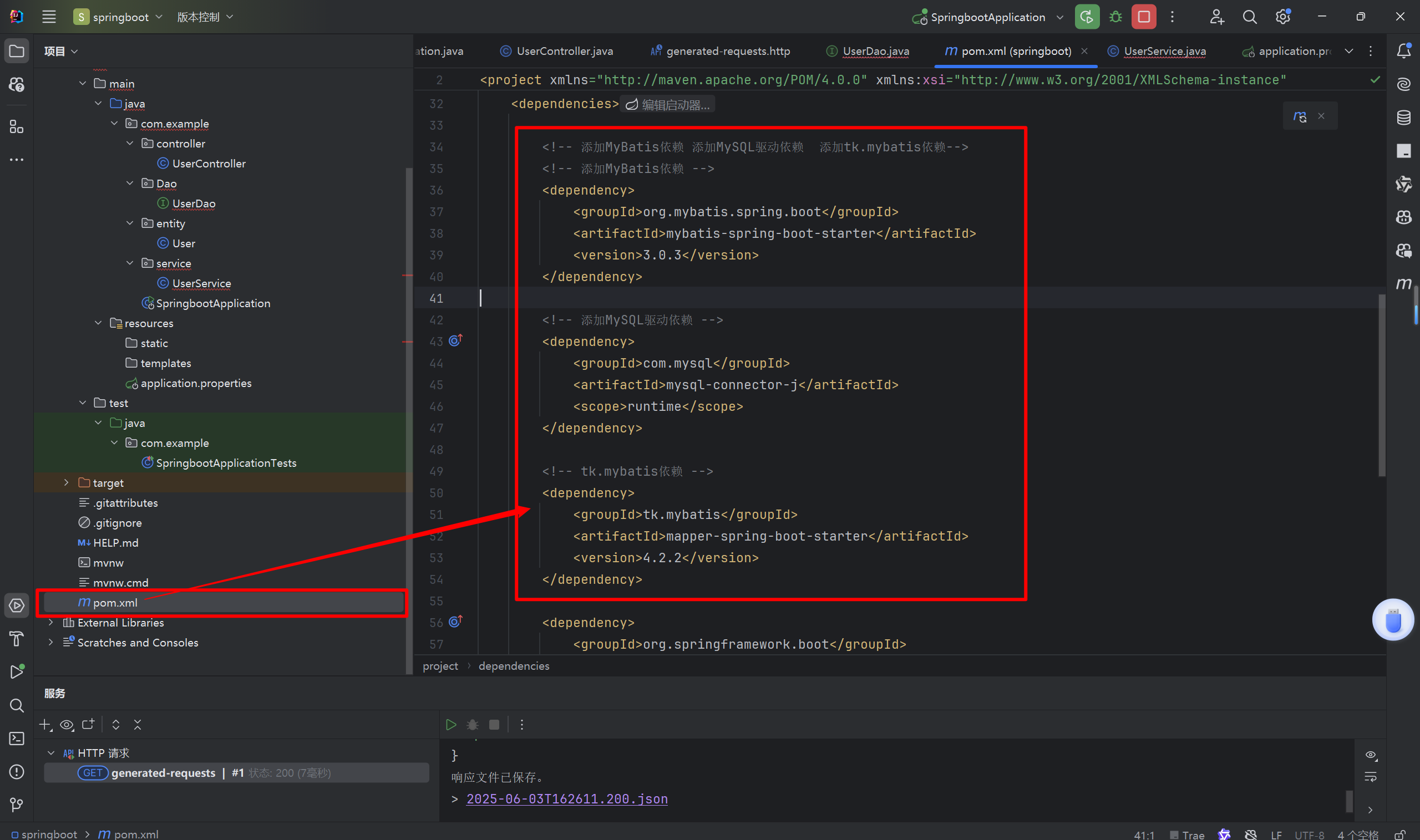This screenshot has width=1420, height=840.
Task: Click the Debug bug icon in toolbar
Action: [x=1115, y=17]
